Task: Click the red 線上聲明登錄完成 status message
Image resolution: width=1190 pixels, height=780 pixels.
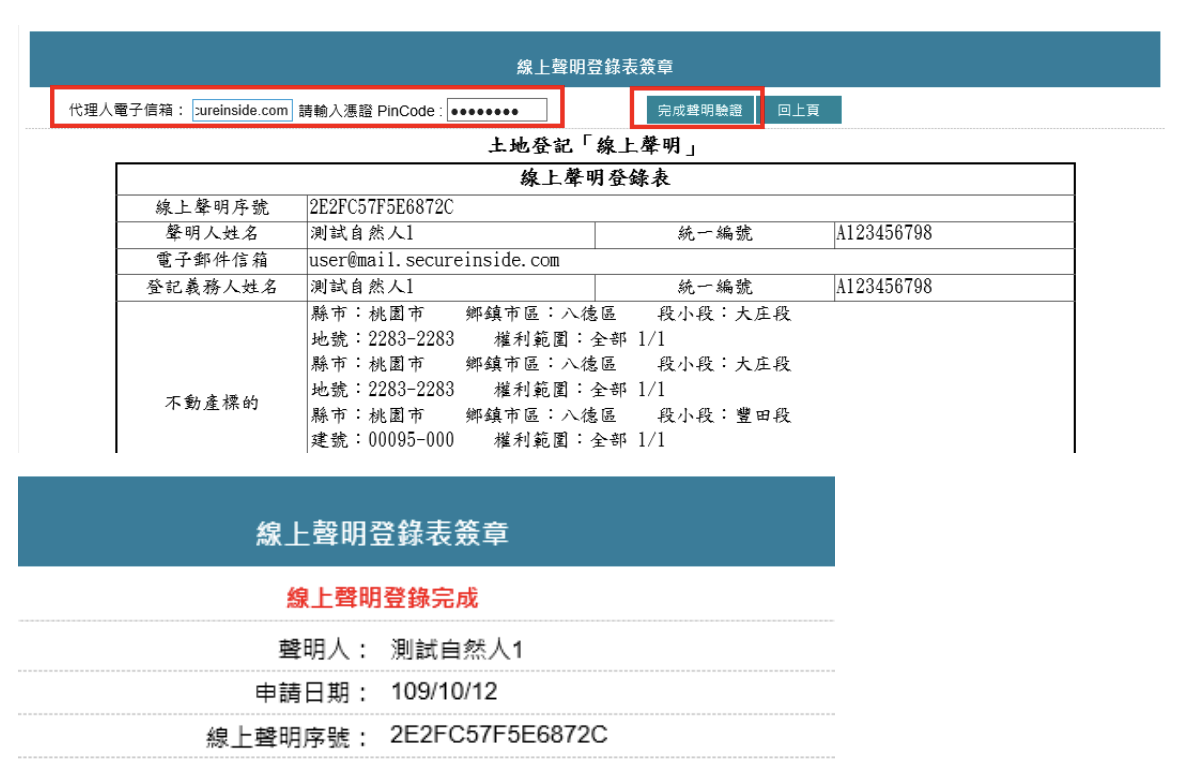Action: coord(382,598)
